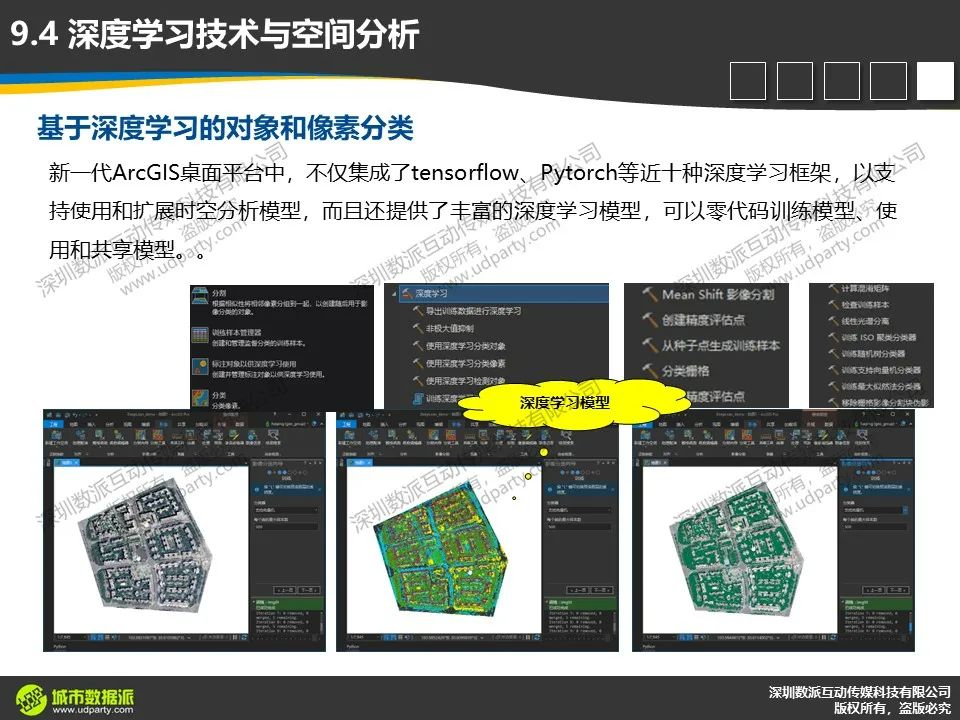Click the 分类 classify pixels icon
The image size is (960, 720).
[x=200, y=399]
